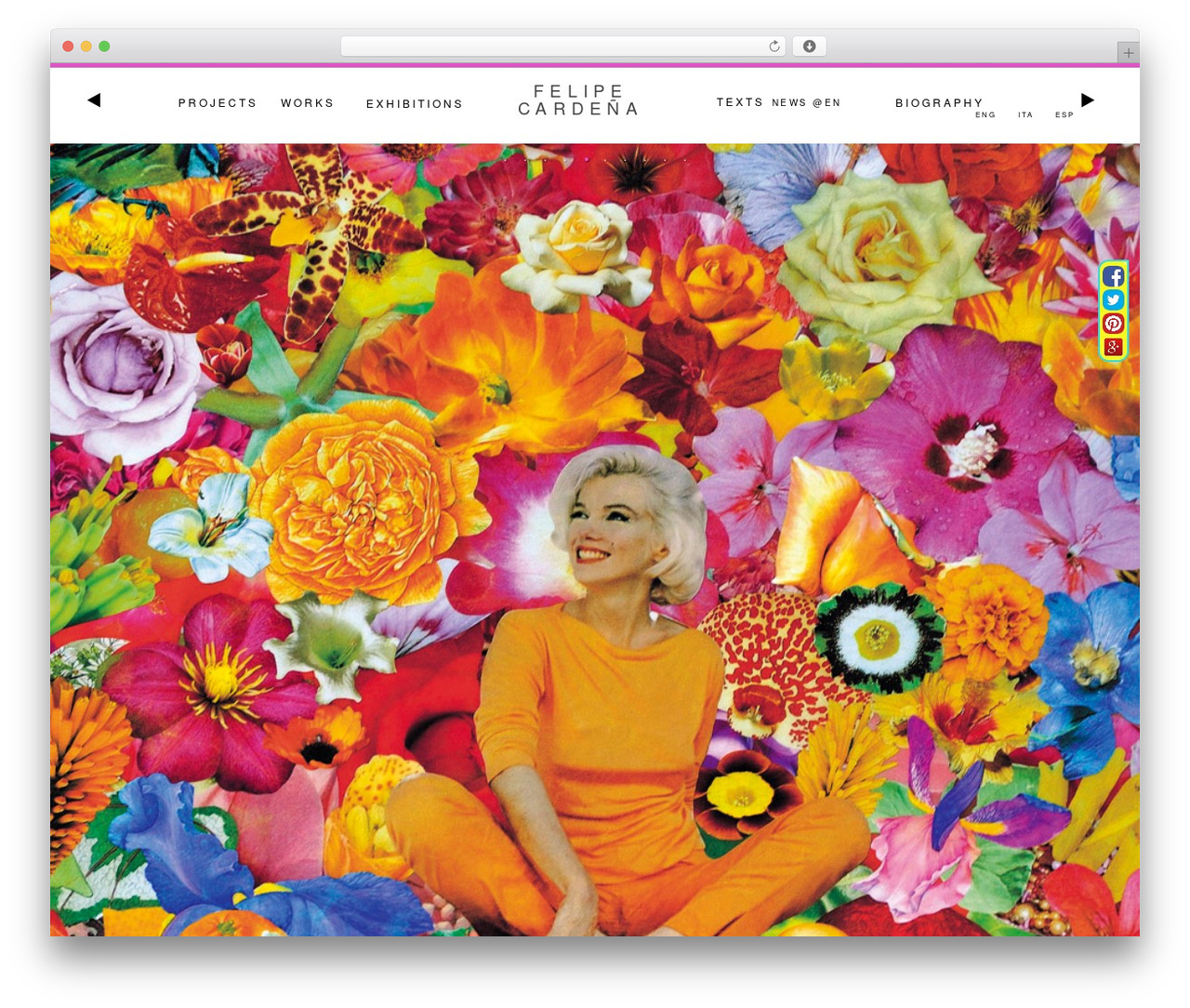Open the Google Plus share icon
The width and height of the screenshot is (1190, 1008).
1113,347
